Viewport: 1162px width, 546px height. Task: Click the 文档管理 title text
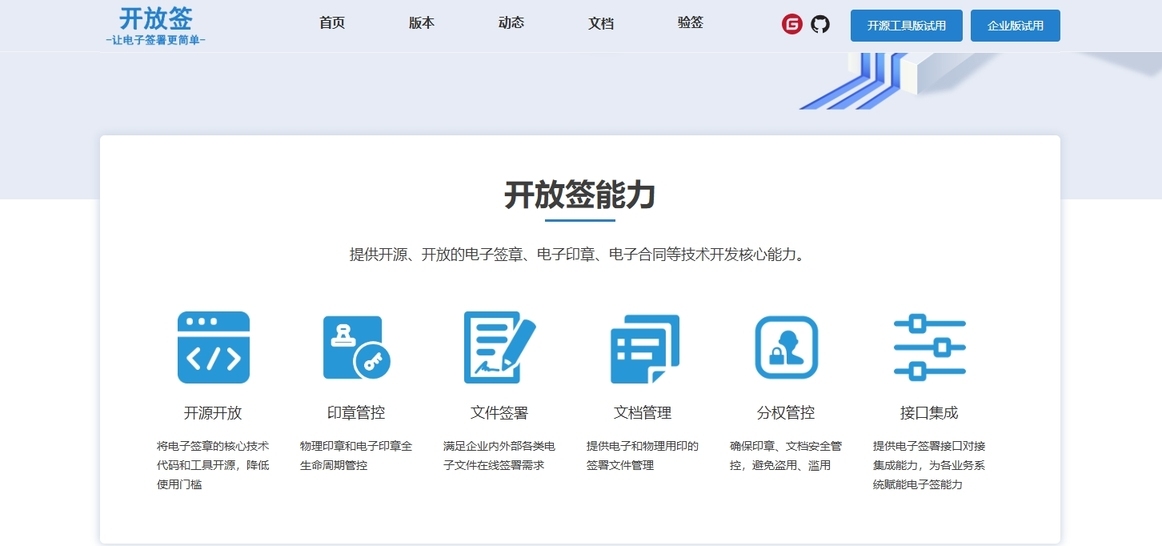643,413
